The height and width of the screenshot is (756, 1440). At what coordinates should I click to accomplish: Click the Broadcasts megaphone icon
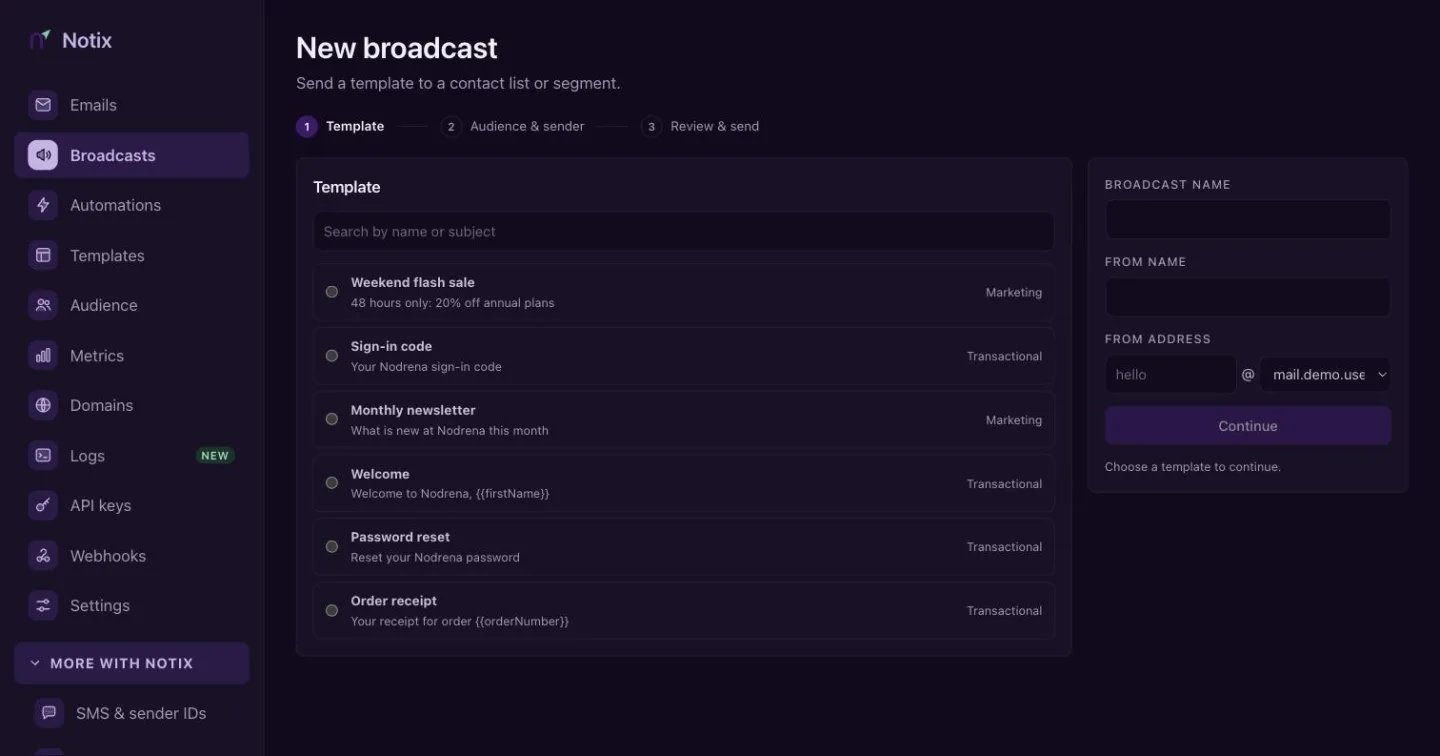tap(43, 155)
